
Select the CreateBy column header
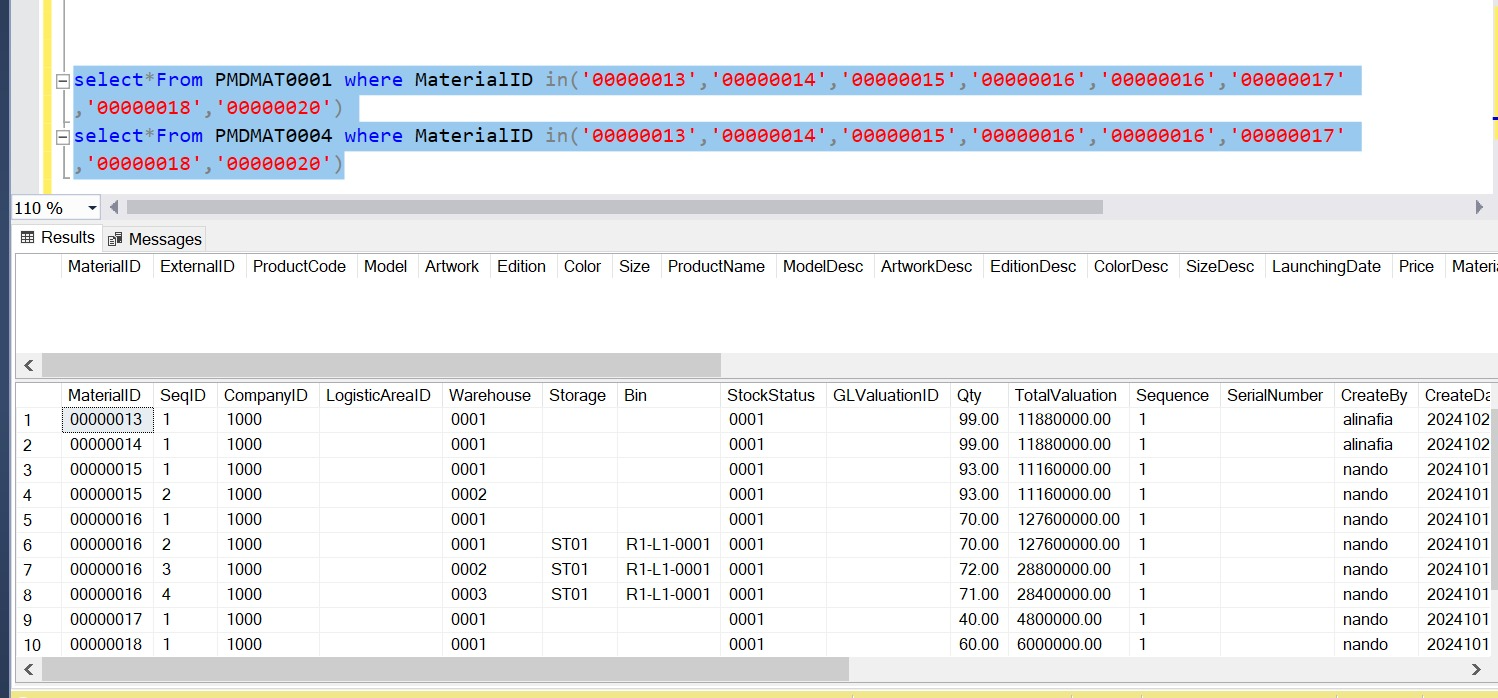pos(1374,396)
